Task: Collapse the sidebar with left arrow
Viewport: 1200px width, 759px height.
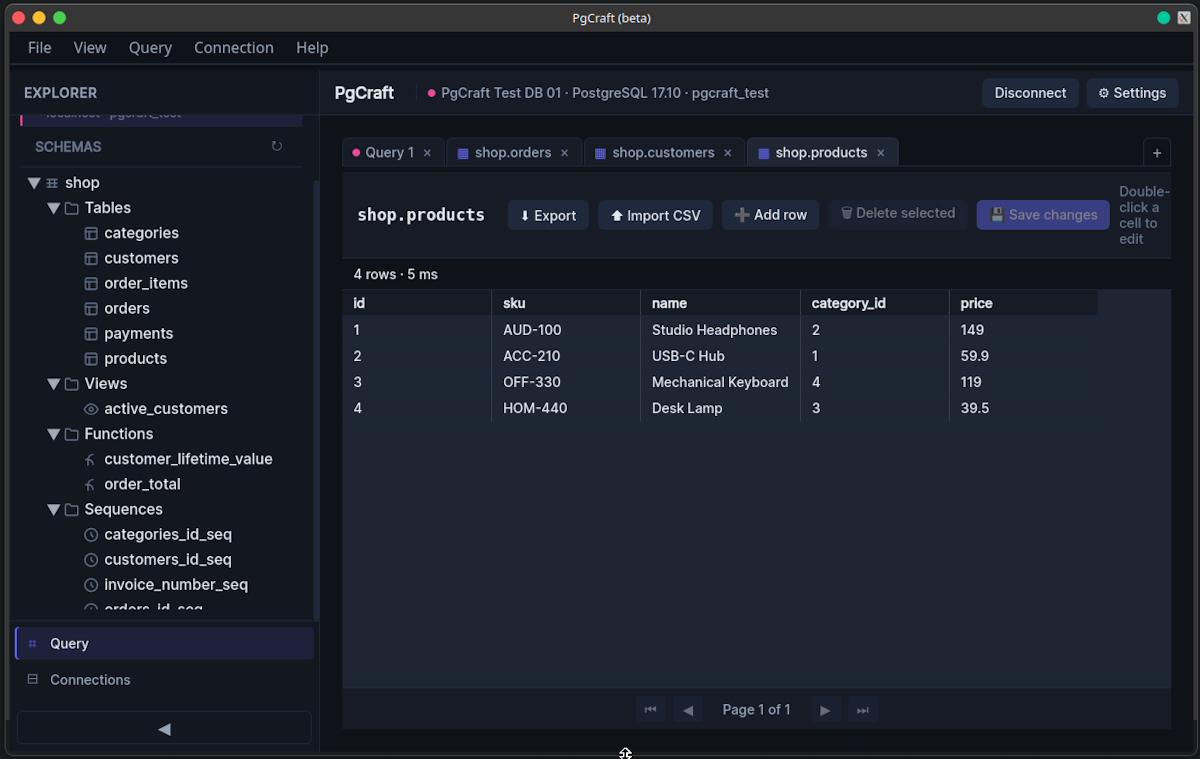Action: point(164,728)
